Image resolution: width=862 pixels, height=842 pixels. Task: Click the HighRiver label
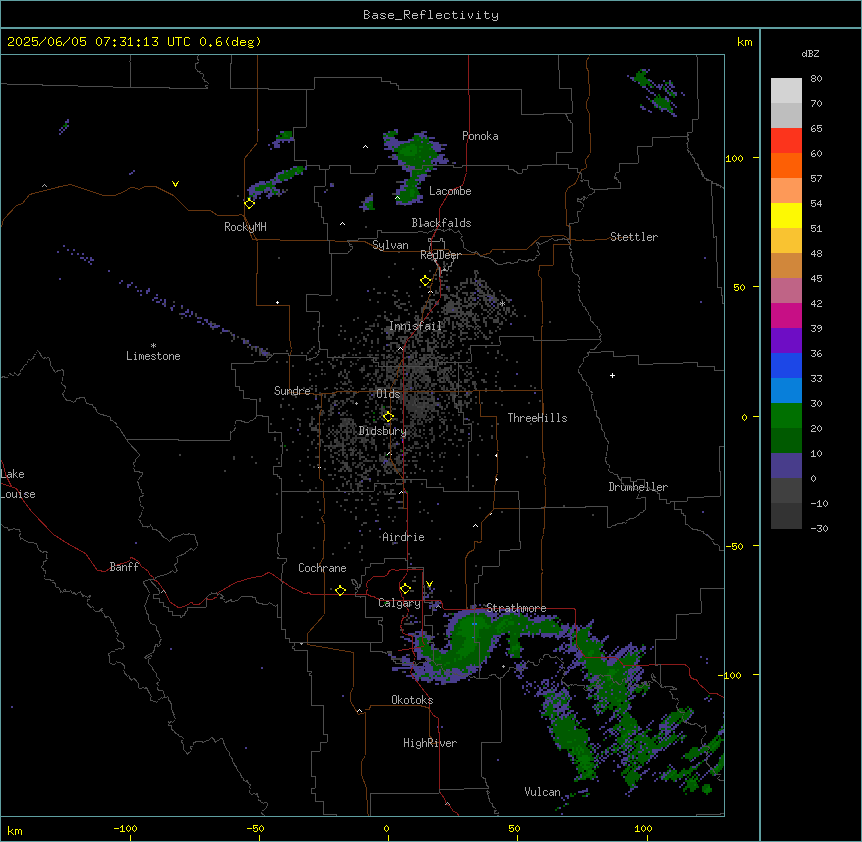point(430,743)
